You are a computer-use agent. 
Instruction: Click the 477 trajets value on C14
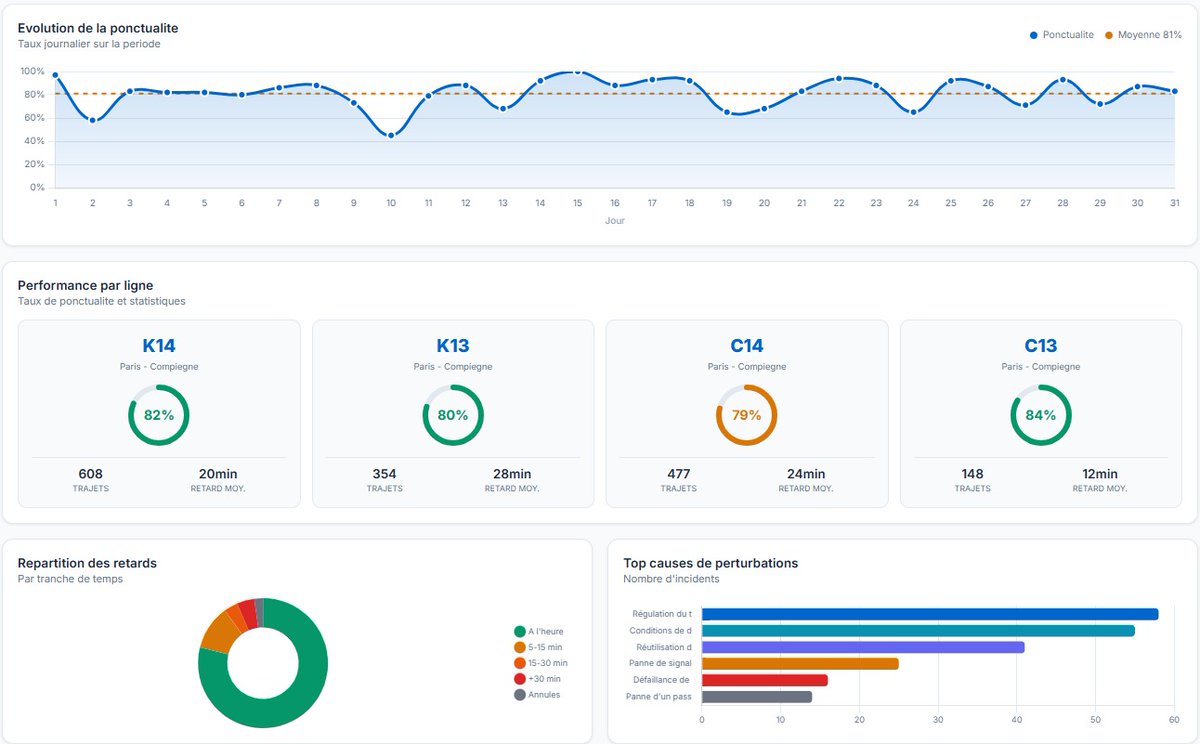pyautogui.click(x=679, y=474)
